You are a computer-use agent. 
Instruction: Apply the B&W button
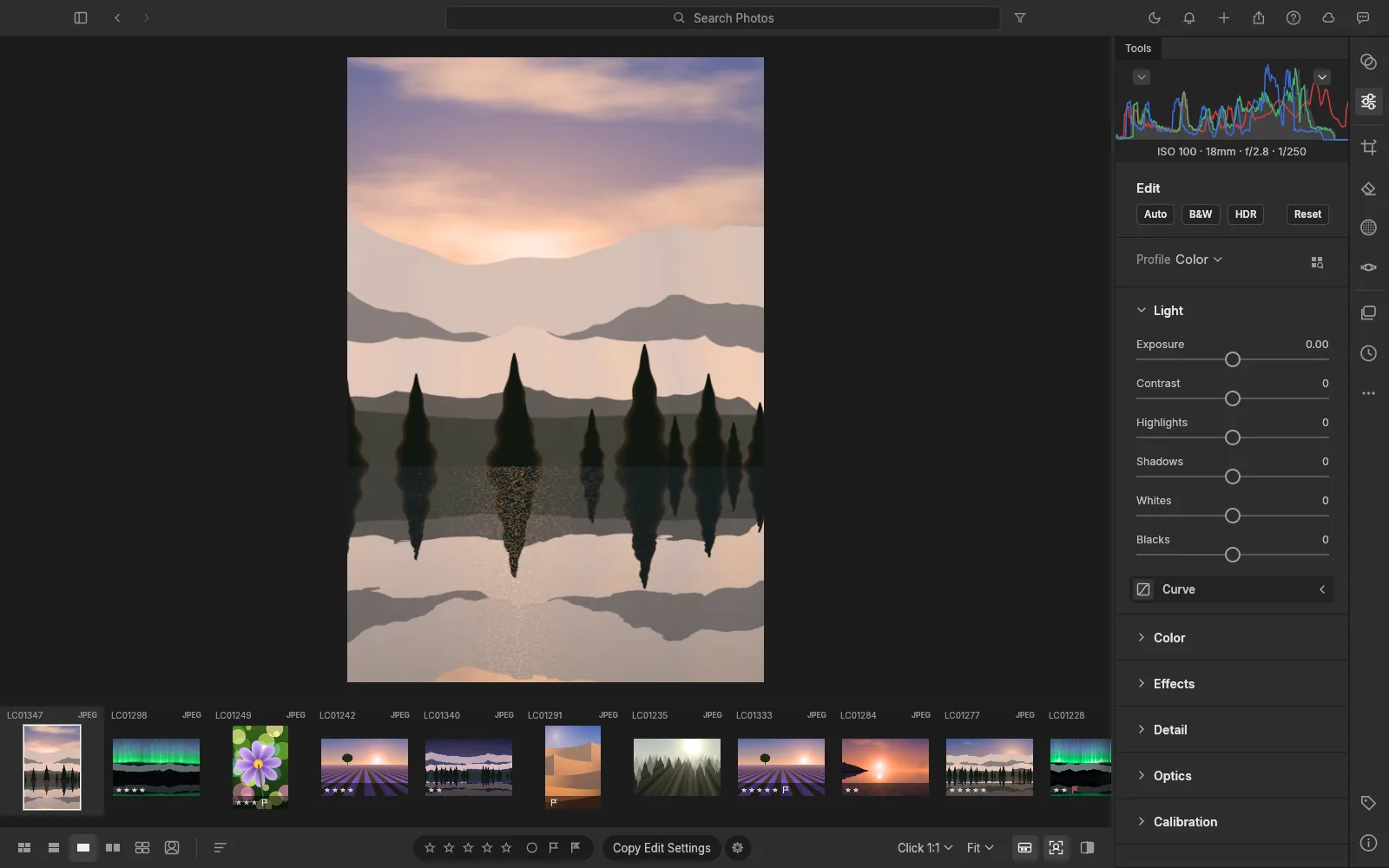tap(1201, 214)
